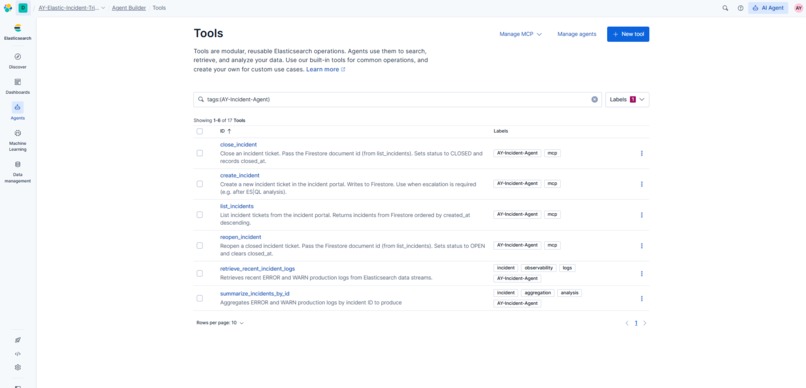Open the help icon in the top bar

(740, 8)
